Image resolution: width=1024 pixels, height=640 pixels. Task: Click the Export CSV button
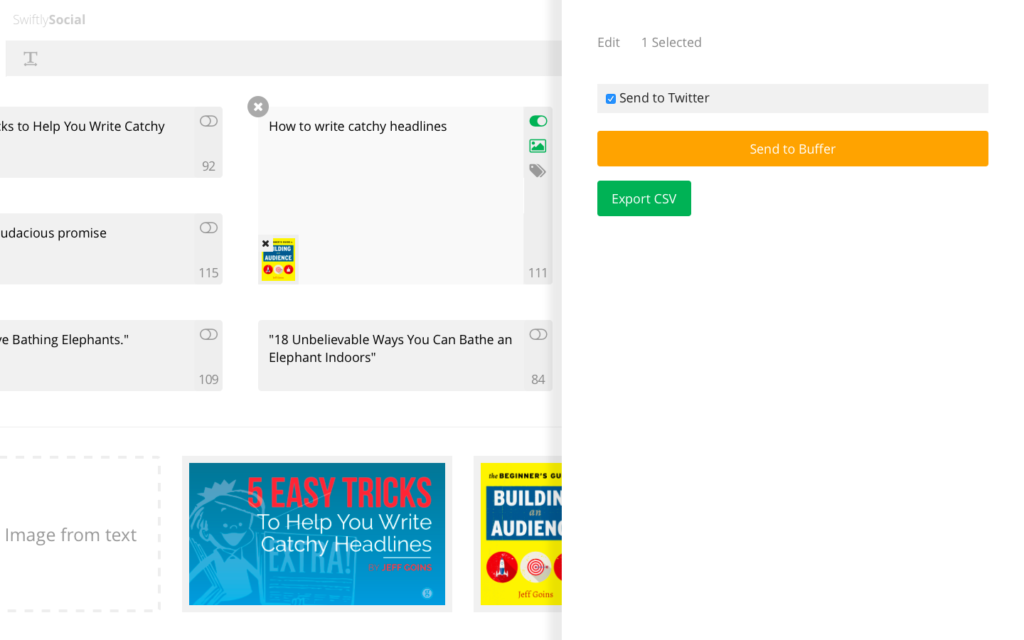pos(644,199)
